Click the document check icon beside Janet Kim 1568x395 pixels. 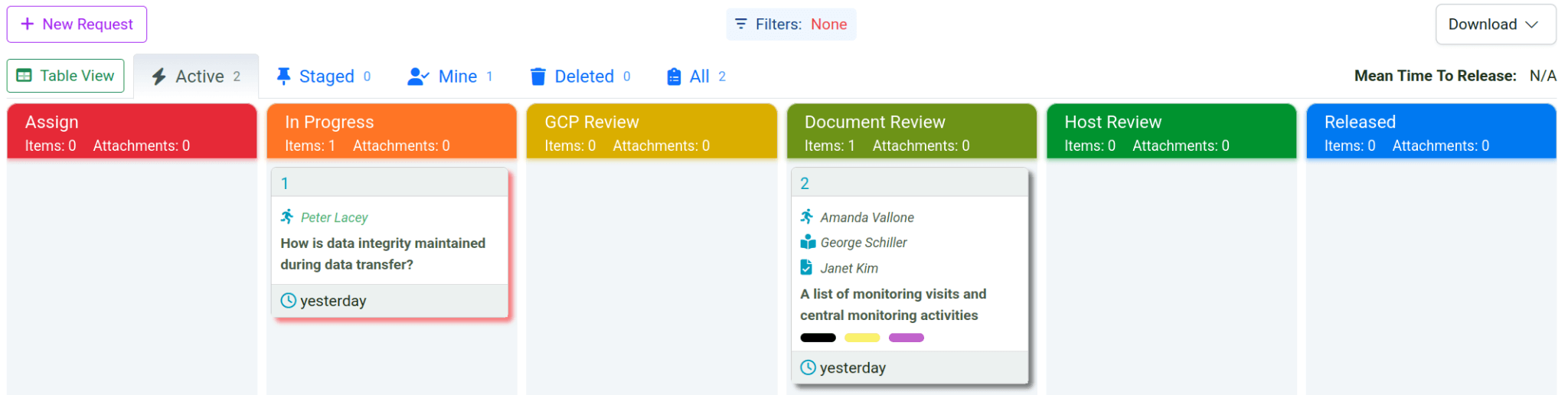pyautogui.click(x=806, y=268)
